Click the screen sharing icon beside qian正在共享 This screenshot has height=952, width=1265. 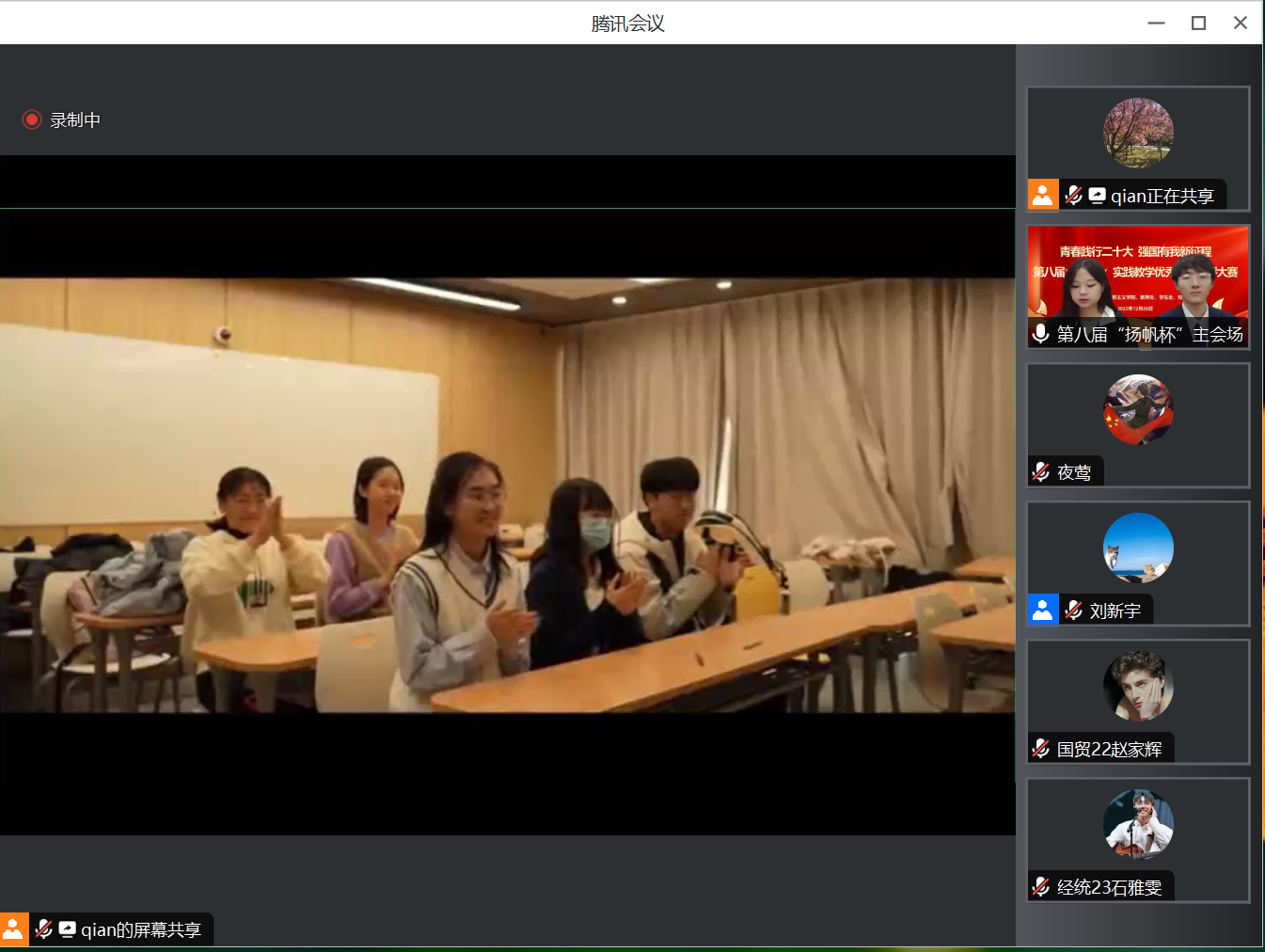click(x=1098, y=195)
